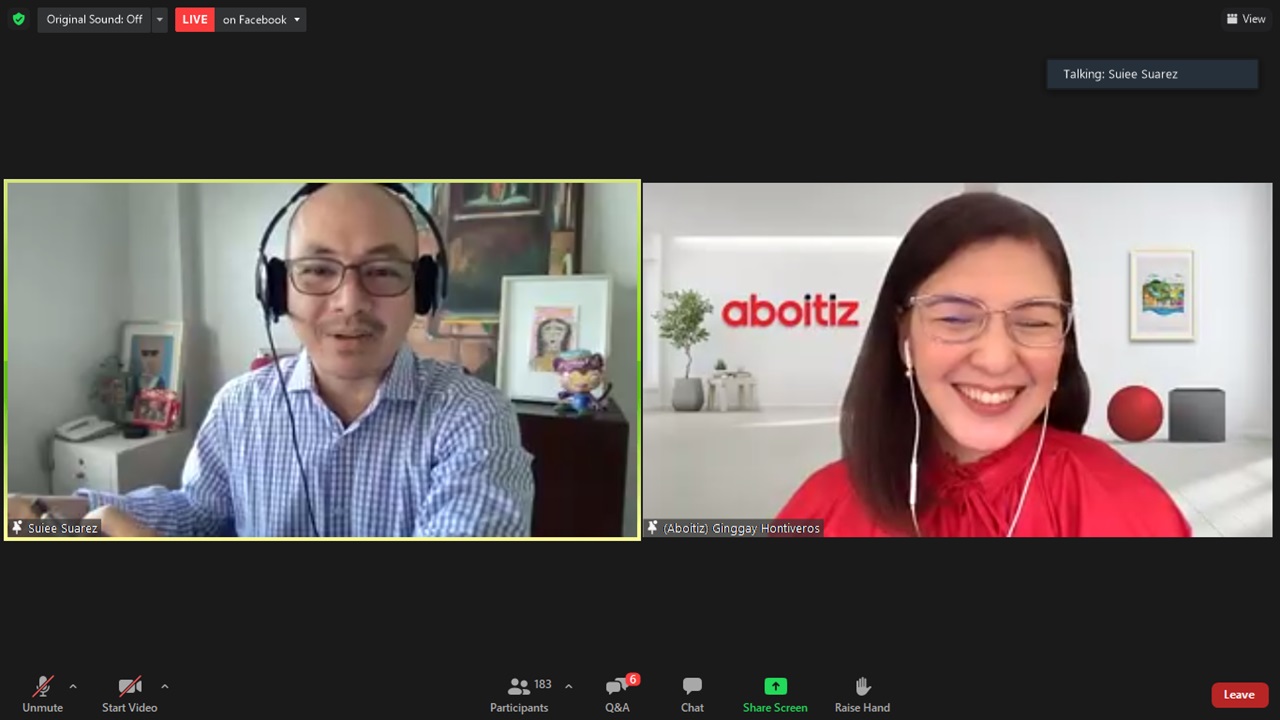Open the Participants panel
This screenshot has width=1280, height=720.
click(519, 694)
